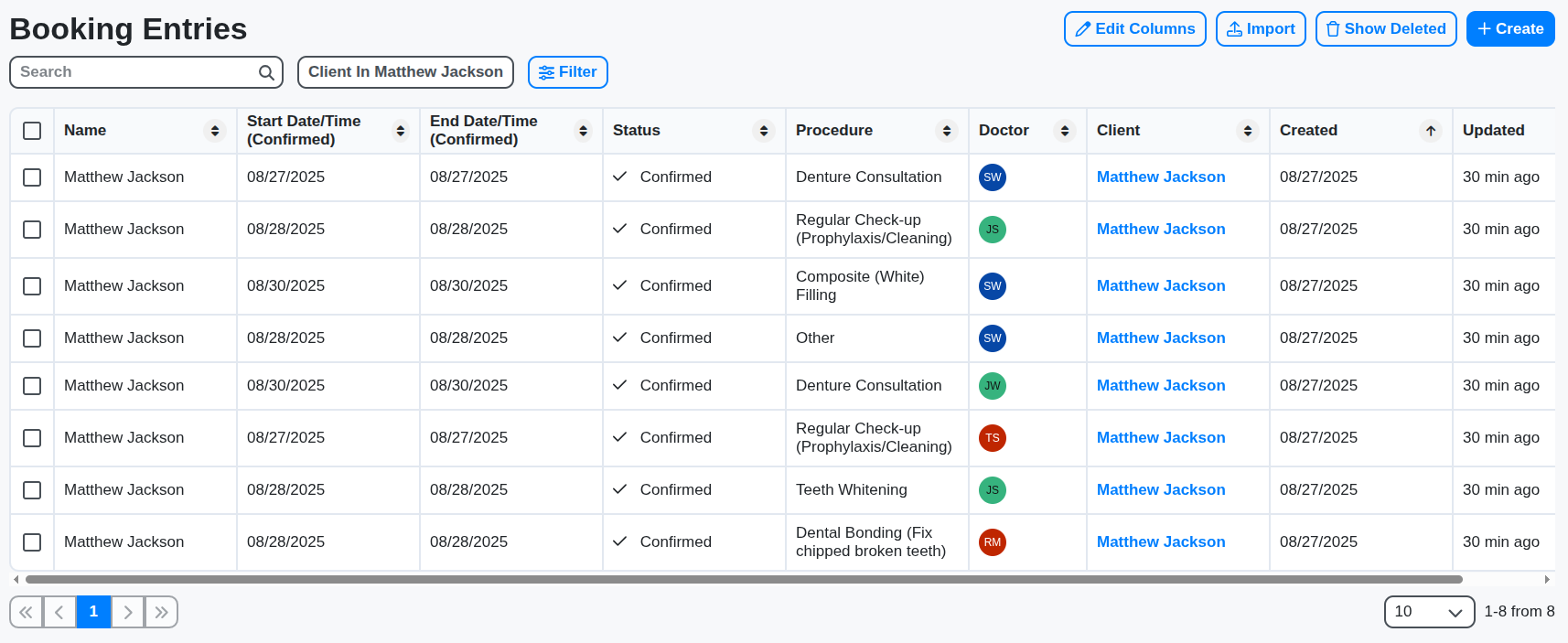Click scroll-left arrow of horizontal scrollbar
1568x643 pixels.
pyautogui.click(x=16, y=579)
